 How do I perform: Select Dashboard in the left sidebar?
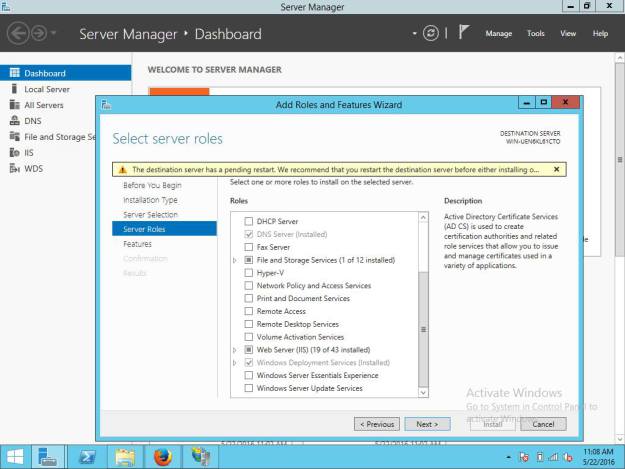click(x=65, y=73)
